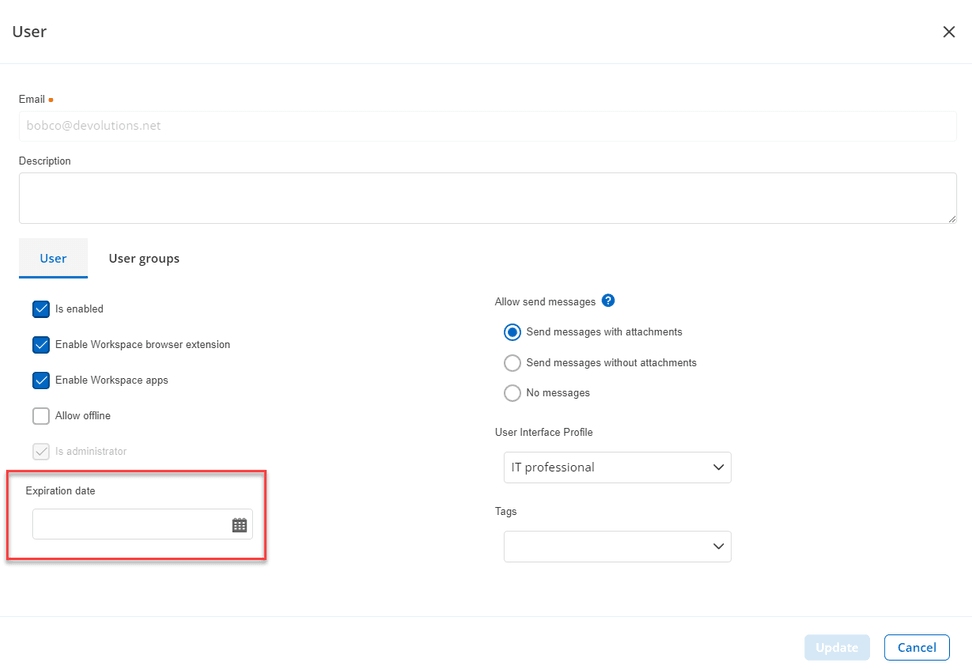Screen dimensions: 972x670
Task: Click the Update button
Action: pos(836,647)
